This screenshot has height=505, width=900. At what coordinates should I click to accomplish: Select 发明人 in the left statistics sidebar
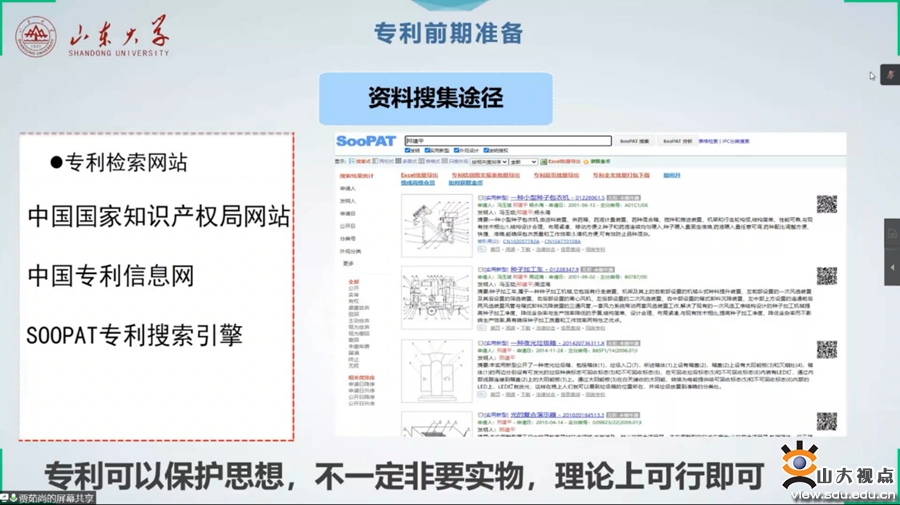pyautogui.click(x=348, y=201)
